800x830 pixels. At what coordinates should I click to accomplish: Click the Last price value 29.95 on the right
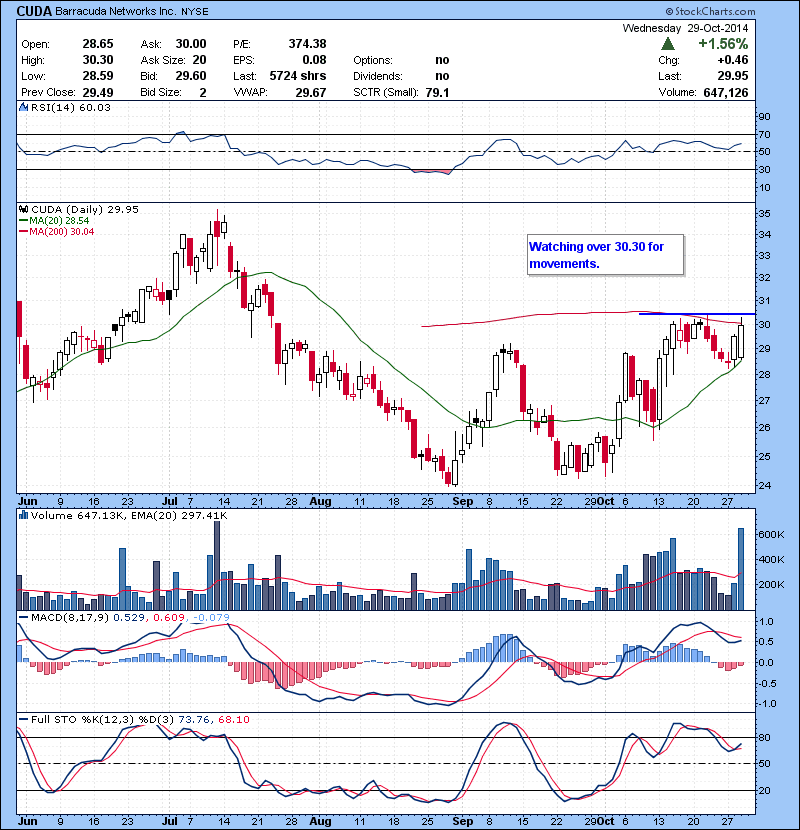tap(733, 76)
